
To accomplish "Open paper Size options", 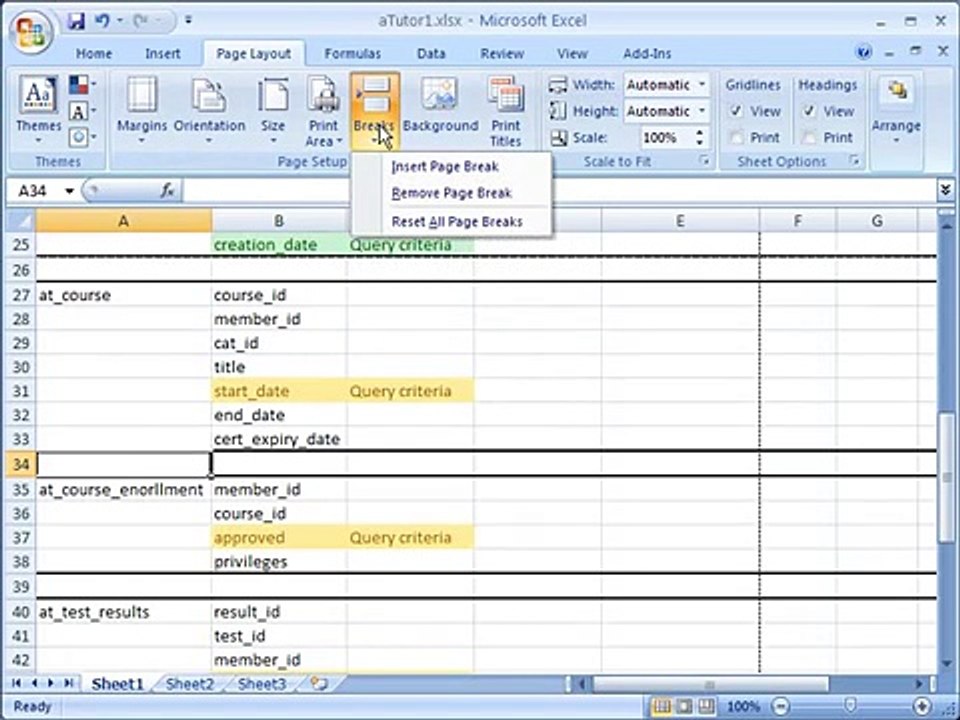I will (x=272, y=110).
